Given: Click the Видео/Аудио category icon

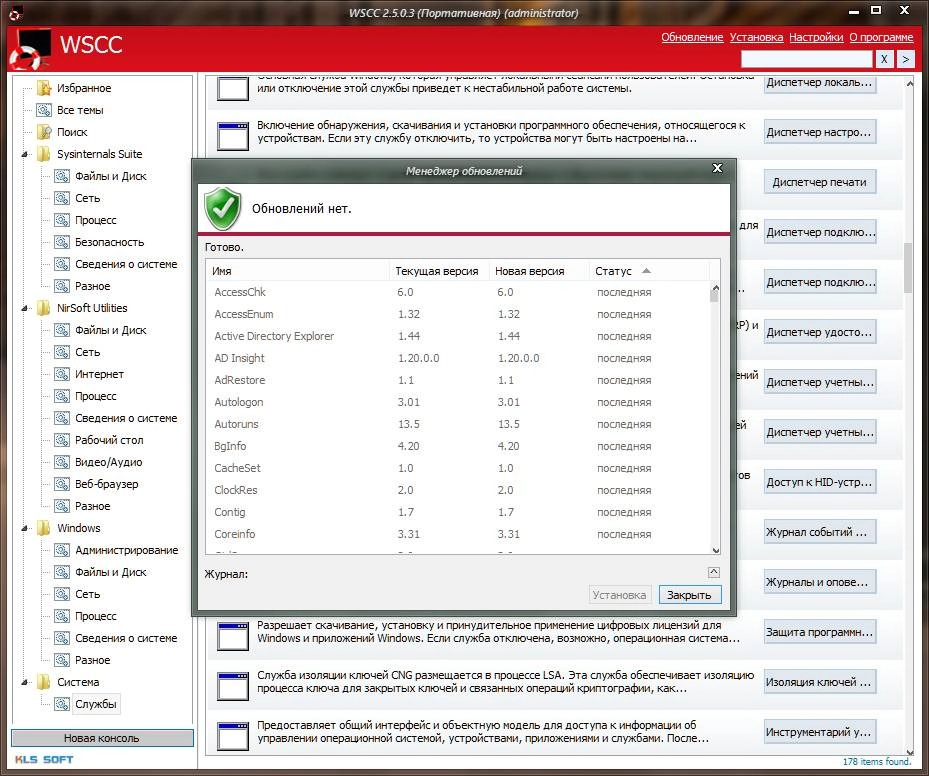Looking at the screenshot, I should click(x=62, y=462).
